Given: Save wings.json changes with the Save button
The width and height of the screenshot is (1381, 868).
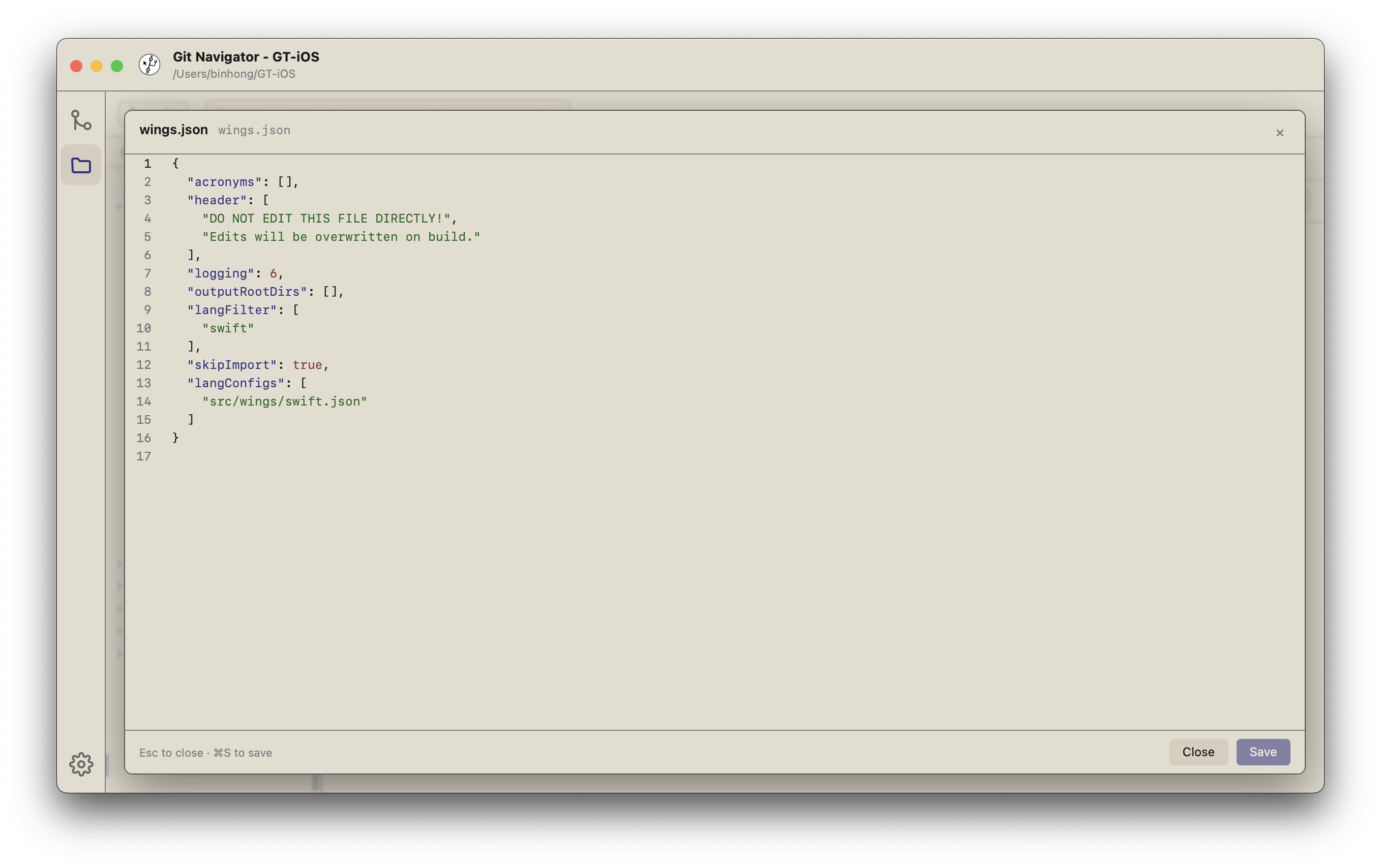Looking at the screenshot, I should tap(1263, 752).
